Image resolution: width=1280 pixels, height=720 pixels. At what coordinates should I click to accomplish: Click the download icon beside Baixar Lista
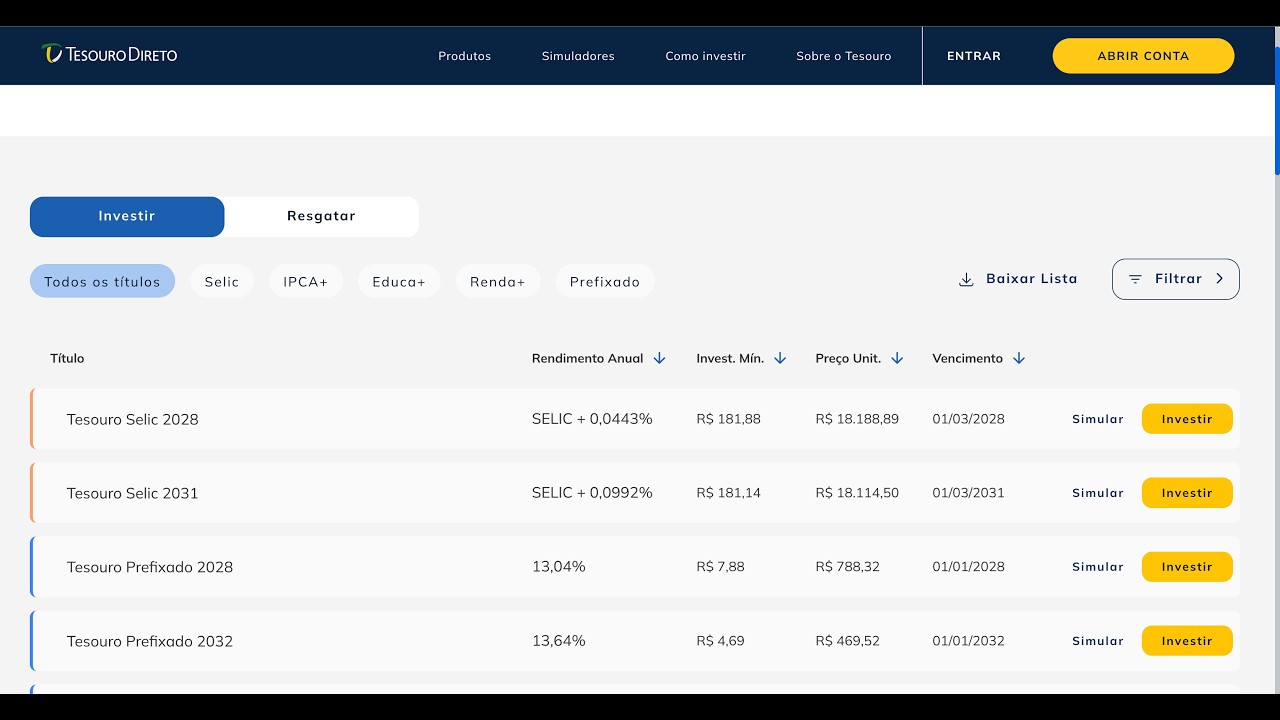point(966,279)
